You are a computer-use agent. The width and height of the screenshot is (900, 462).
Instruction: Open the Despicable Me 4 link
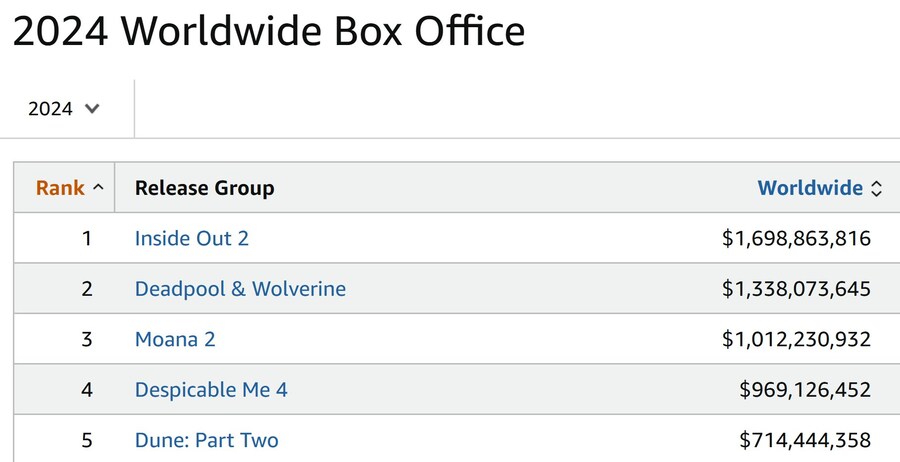(x=211, y=390)
